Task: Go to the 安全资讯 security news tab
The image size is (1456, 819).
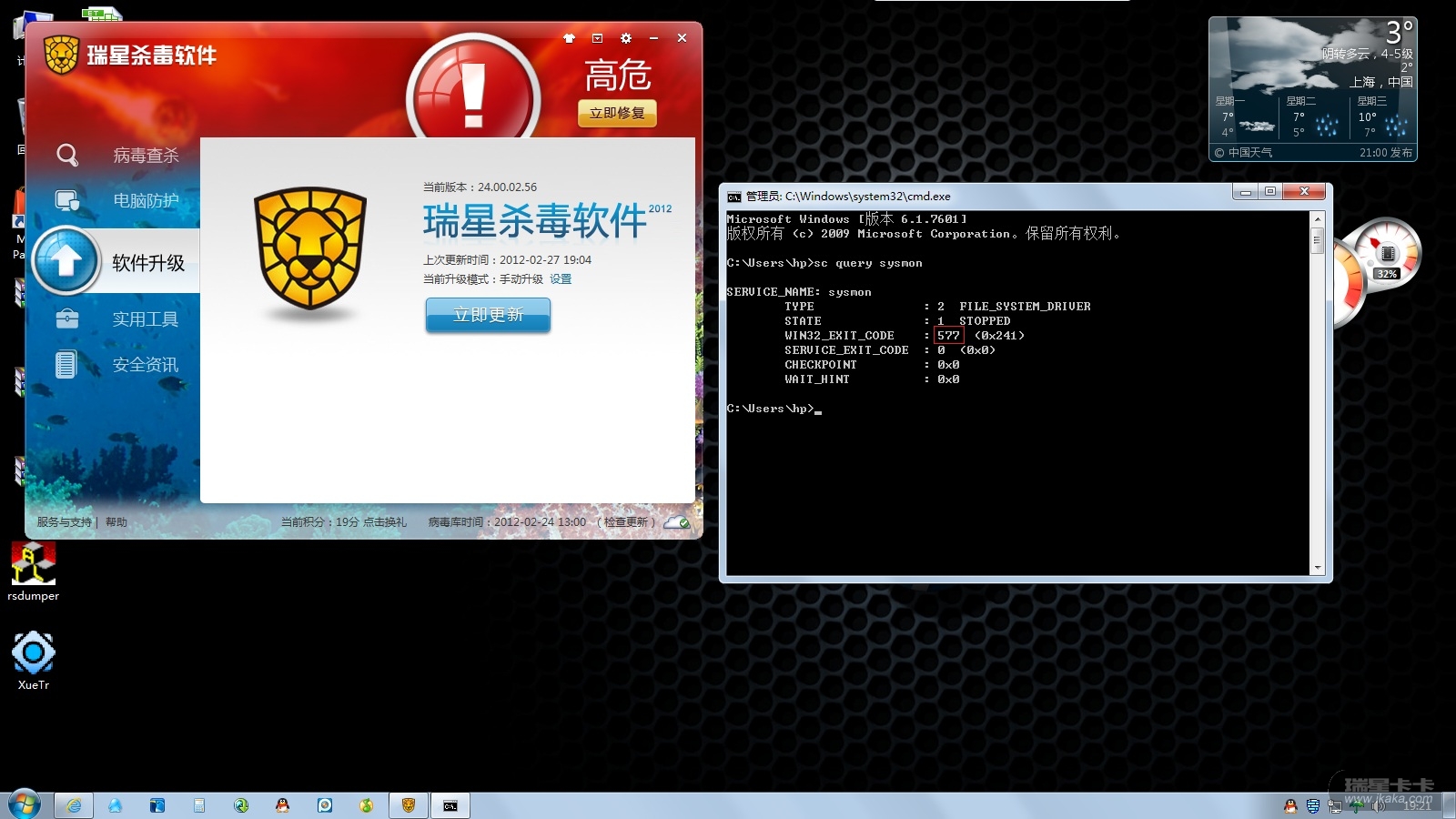Action: pos(146,365)
